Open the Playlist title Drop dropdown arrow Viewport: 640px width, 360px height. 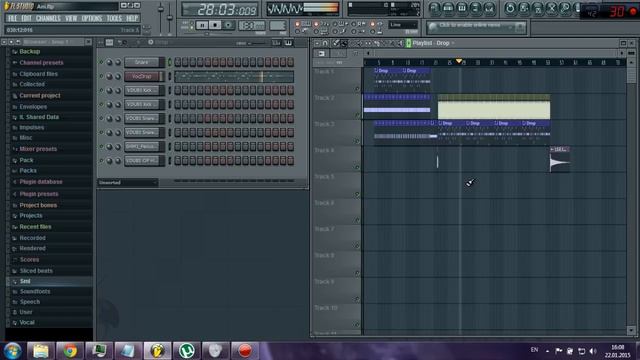coord(453,43)
